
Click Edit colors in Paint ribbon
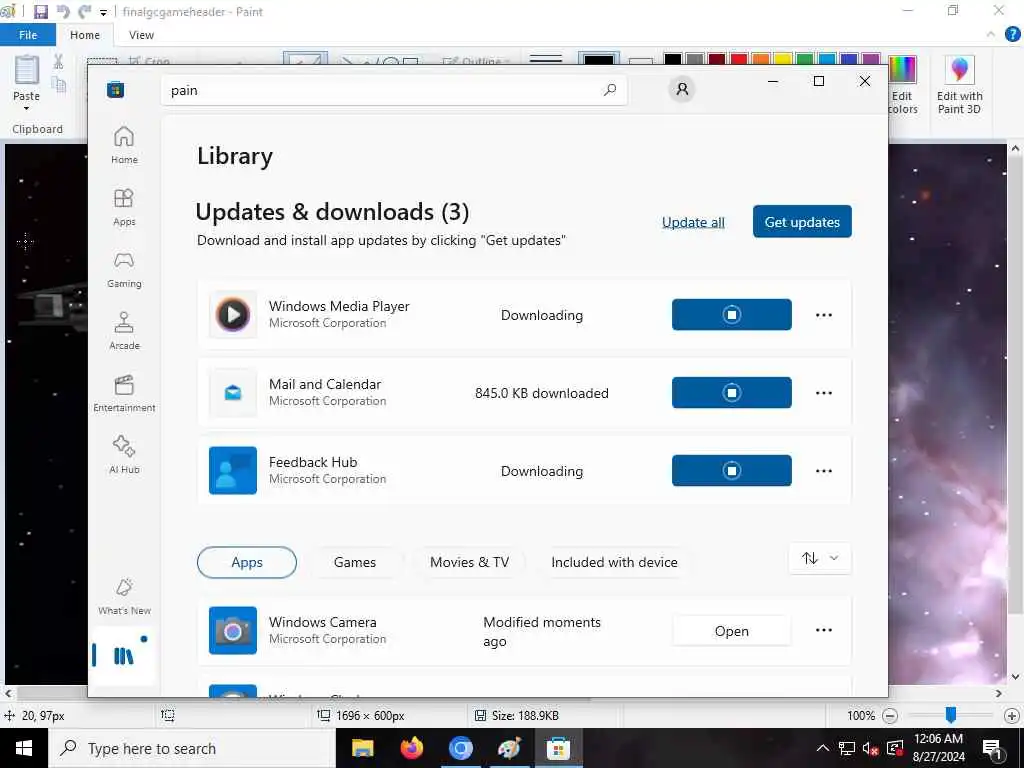pos(904,86)
